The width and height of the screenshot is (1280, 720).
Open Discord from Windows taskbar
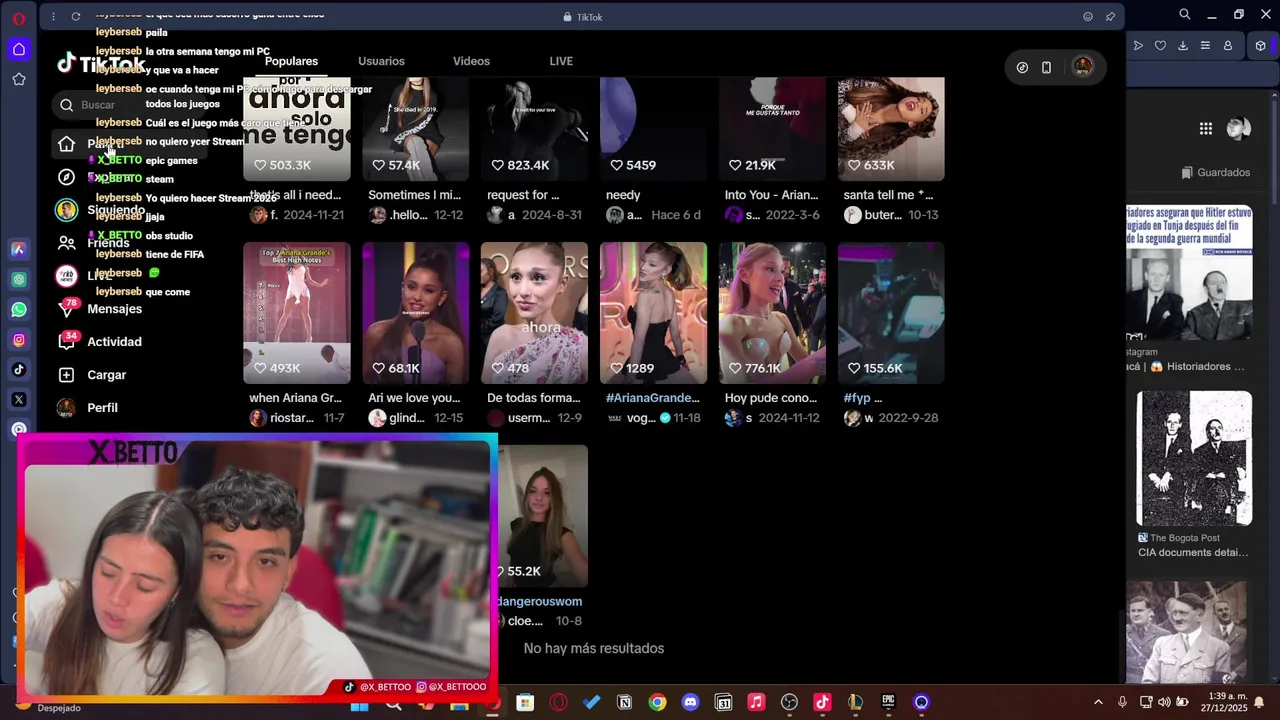tap(690, 702)
